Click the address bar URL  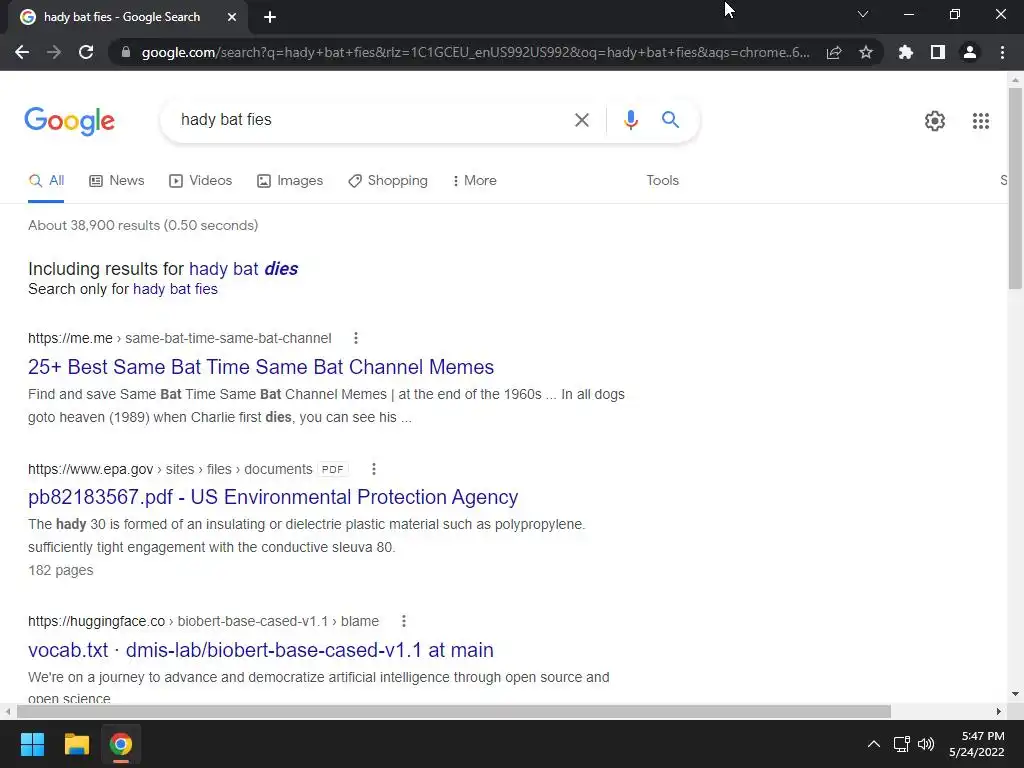coord(475,52)
